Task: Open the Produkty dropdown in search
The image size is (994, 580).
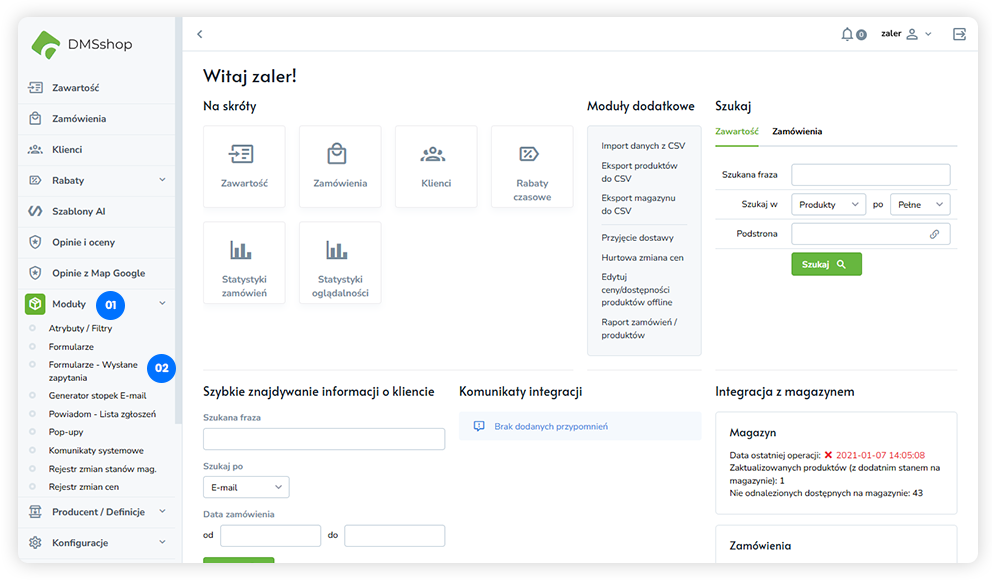Action: point(828,204)
